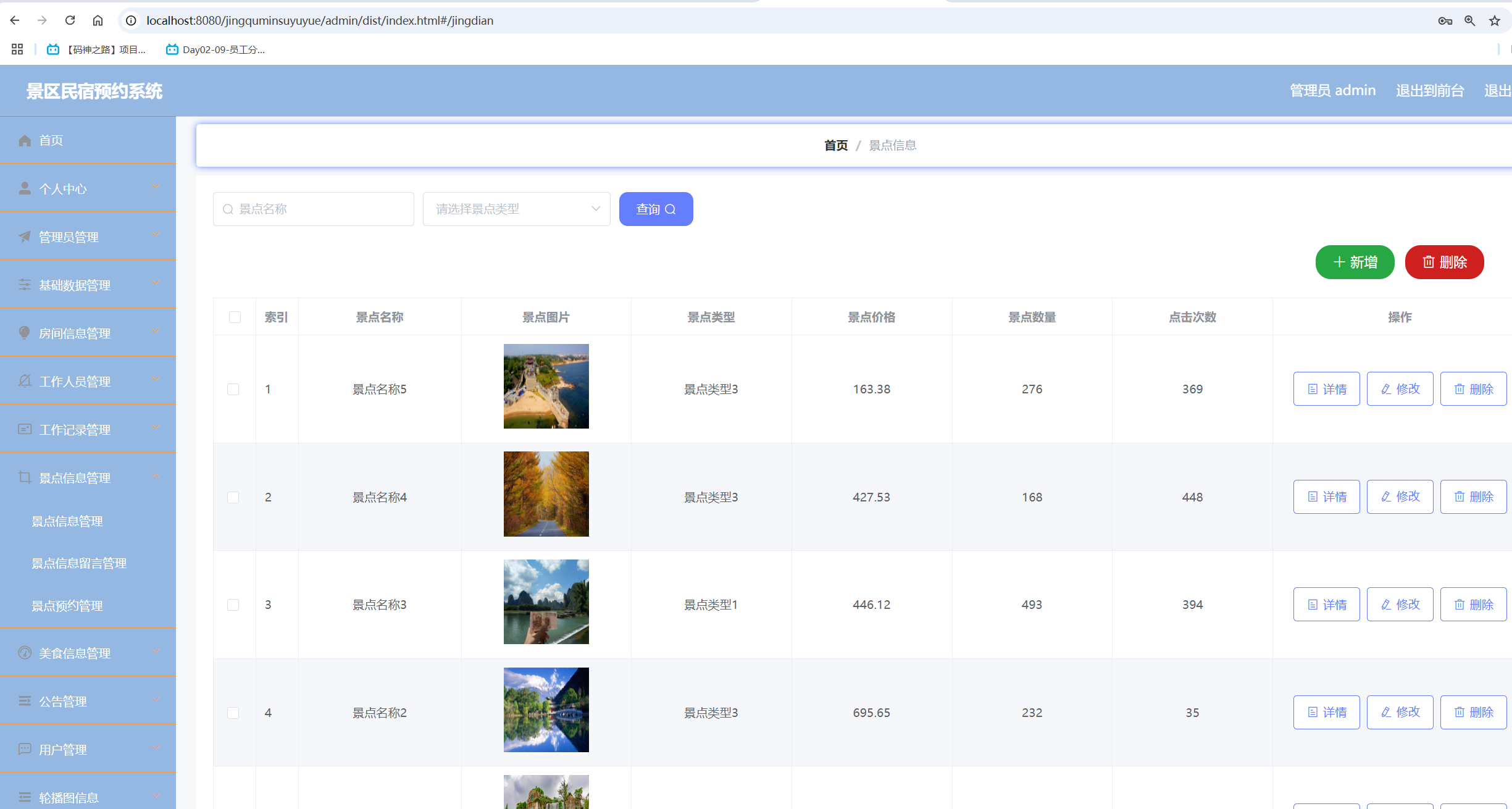Expand the 房间信息管理 chevron

click(156, 331)
